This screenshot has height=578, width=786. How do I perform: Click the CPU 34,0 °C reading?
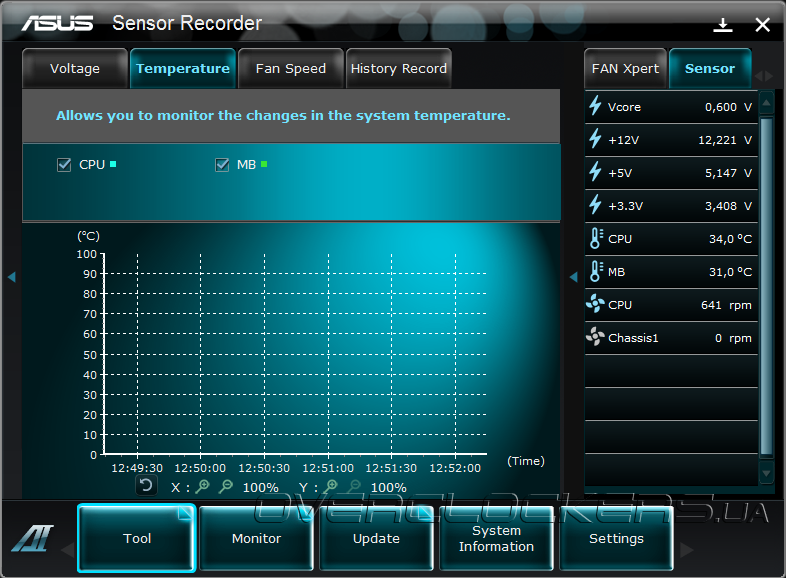coord(730,239)
